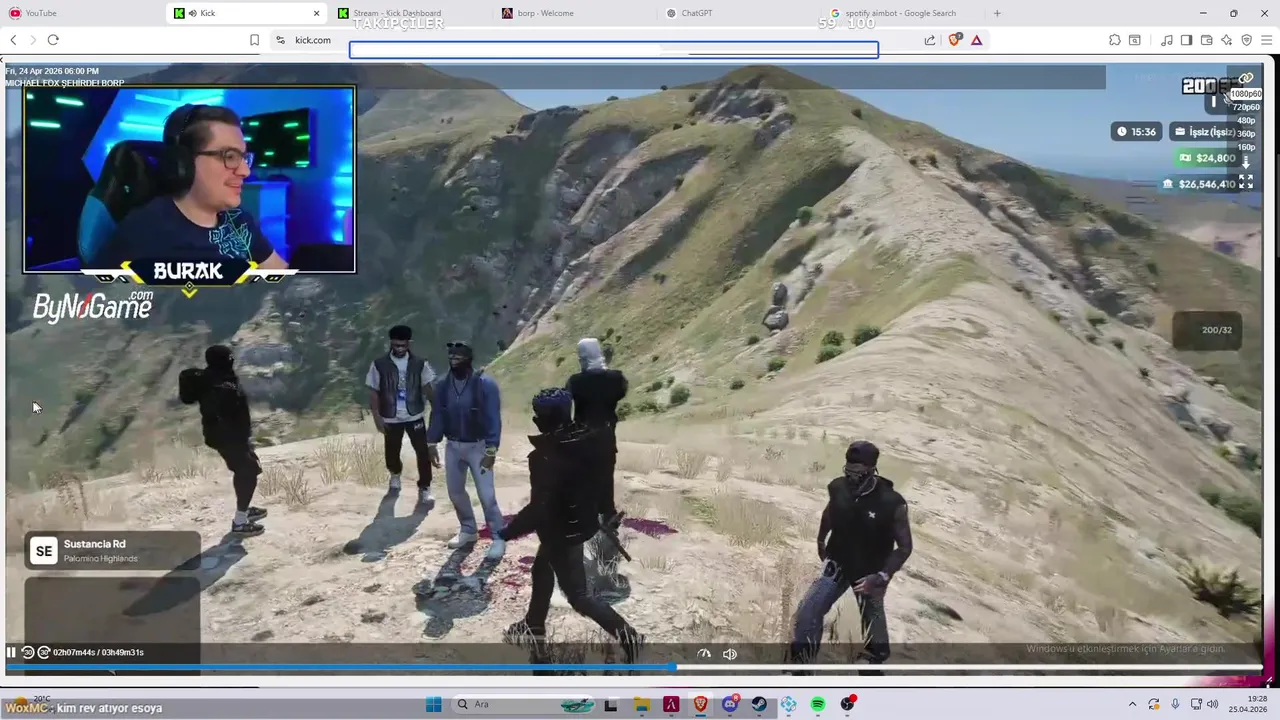Image resolution: width=1280 pixels, height=720 pixels.
Task: Open Steam from the taskbar
Action: [760, 704]
